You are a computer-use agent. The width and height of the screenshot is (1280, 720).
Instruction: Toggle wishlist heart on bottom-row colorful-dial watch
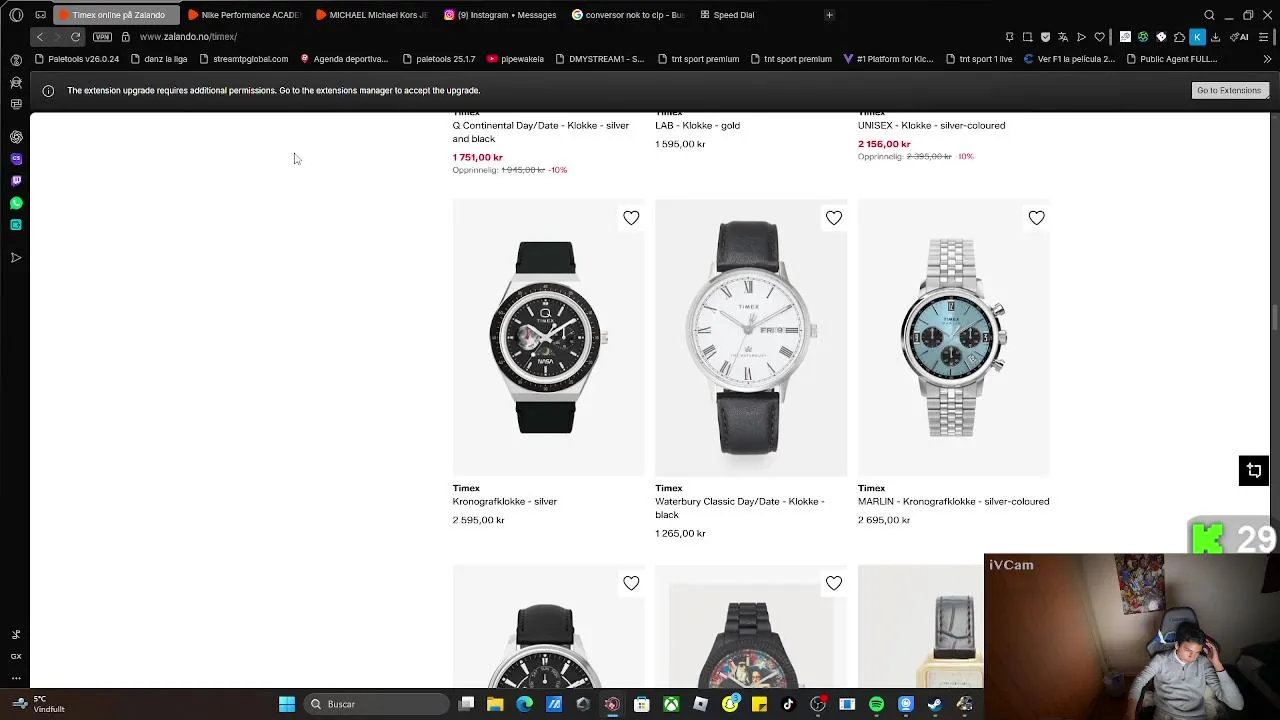click(x=834, y=583)
